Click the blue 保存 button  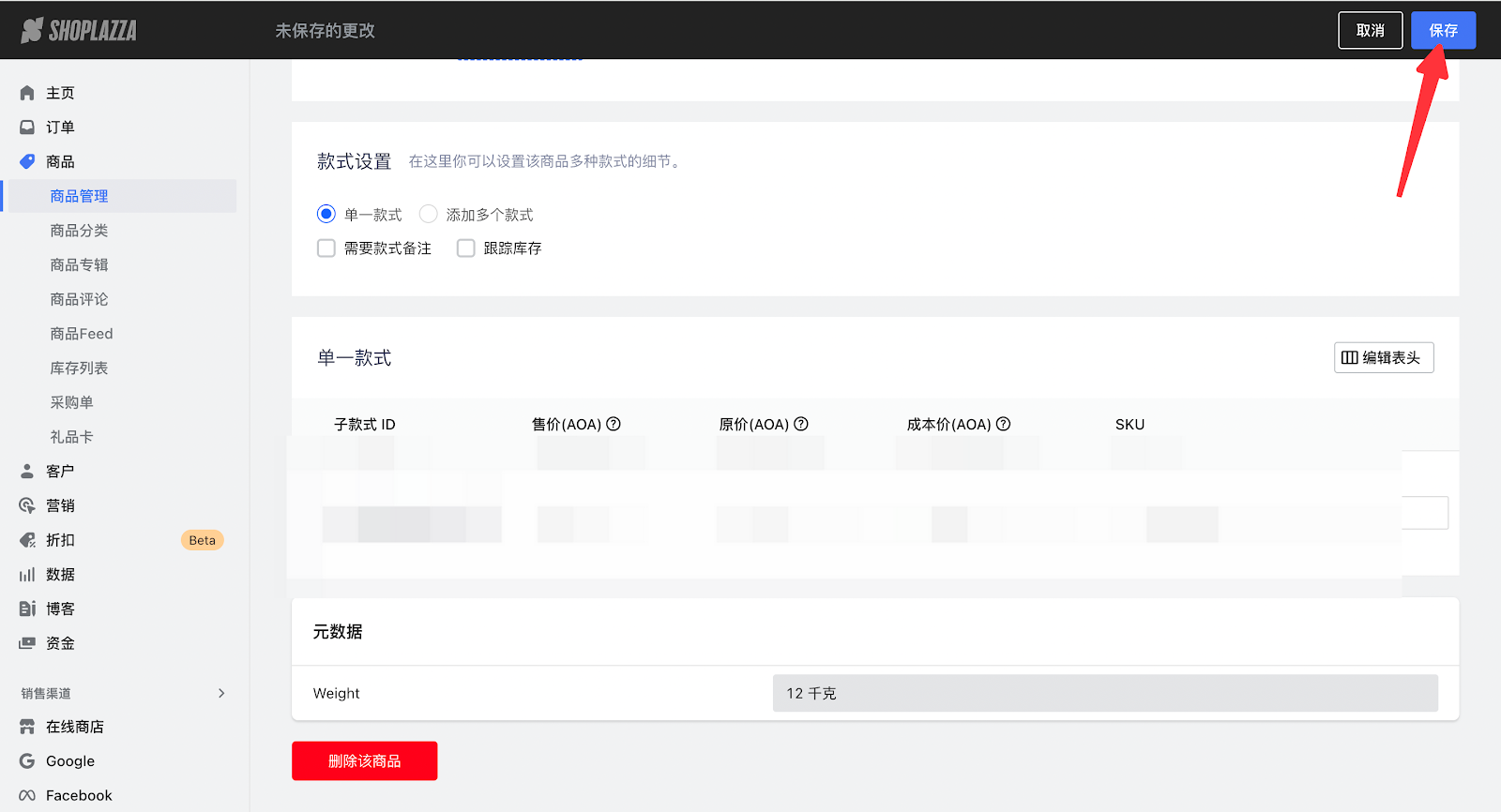pos(1443,30)
